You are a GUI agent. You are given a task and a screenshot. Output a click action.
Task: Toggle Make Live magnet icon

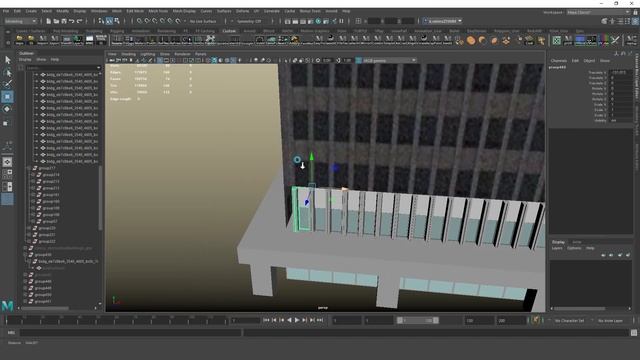coord(178,21)
